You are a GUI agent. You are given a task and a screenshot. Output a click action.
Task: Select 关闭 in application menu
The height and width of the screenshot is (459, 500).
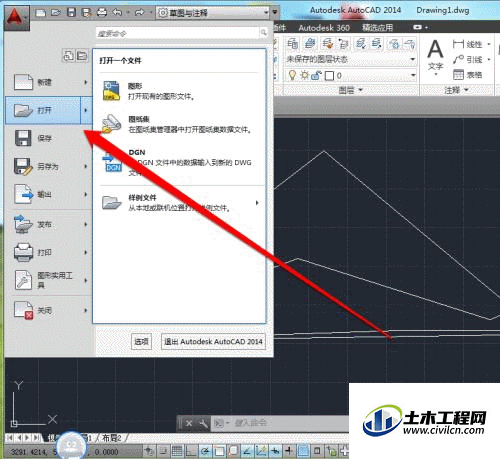pyautogui.click(x=47, y=310)
